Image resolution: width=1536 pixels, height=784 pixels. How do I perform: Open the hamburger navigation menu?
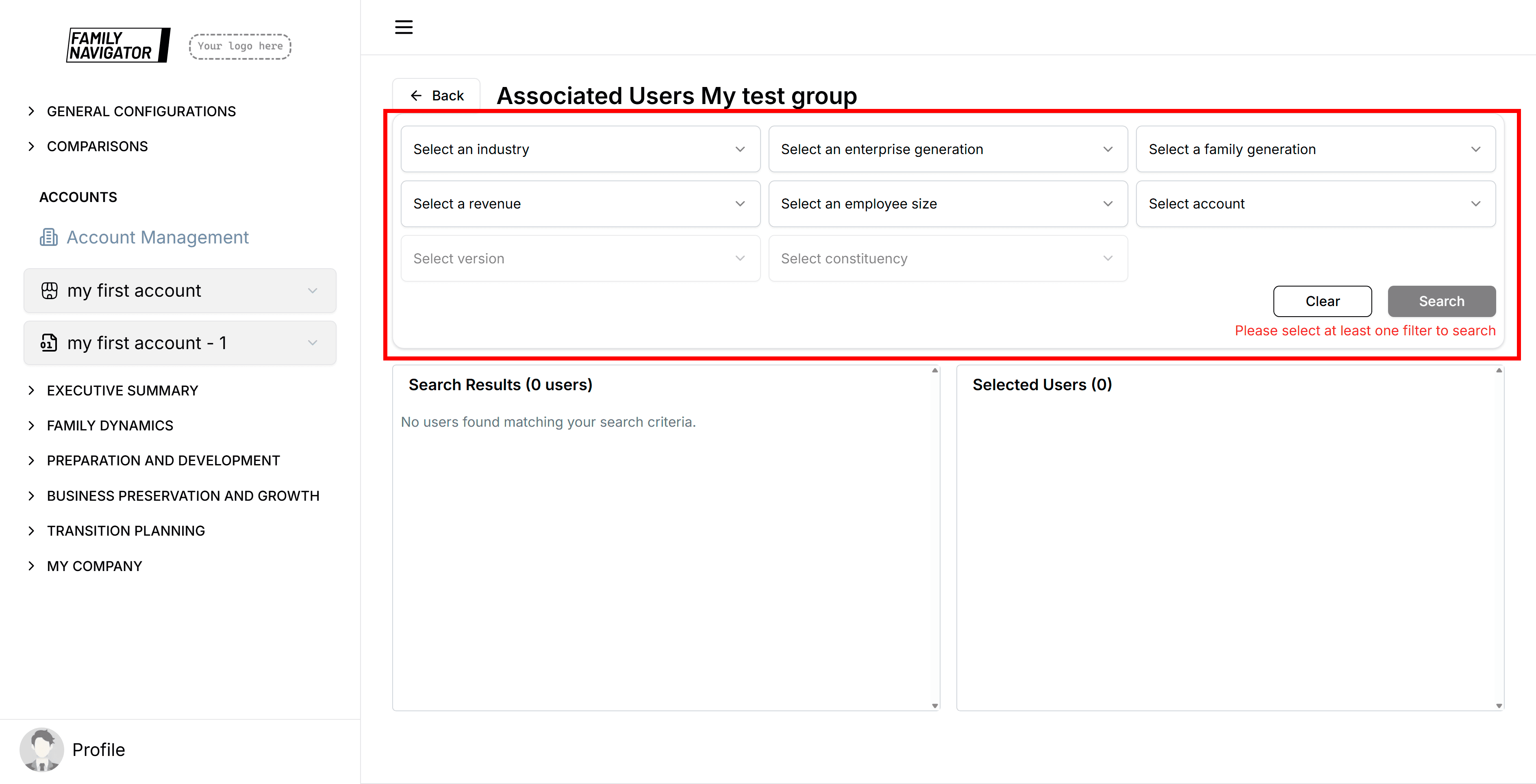tap(403, 27)
